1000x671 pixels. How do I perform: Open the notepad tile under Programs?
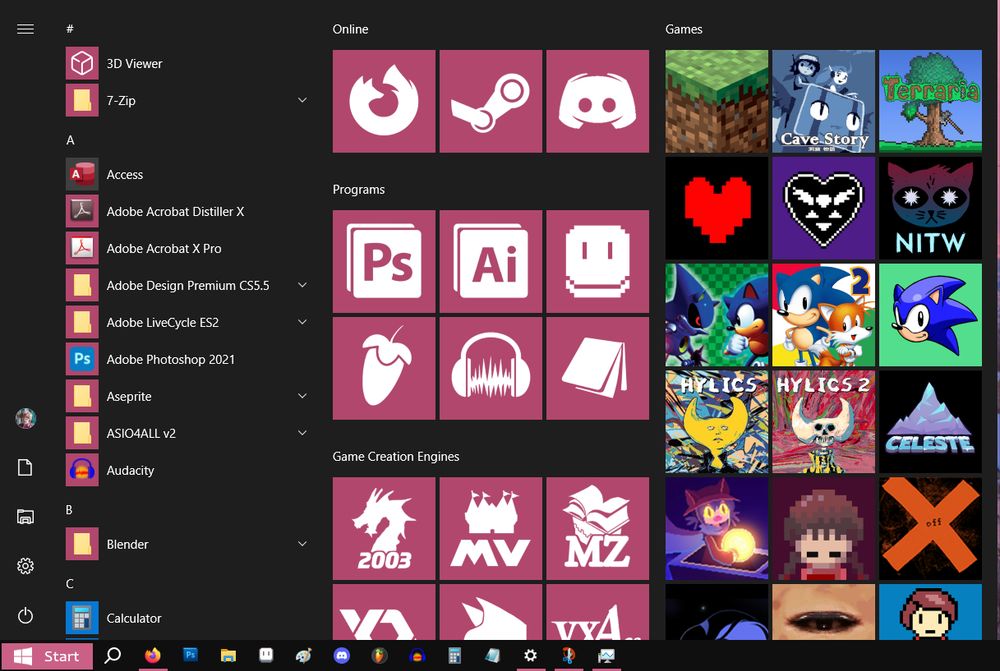(x=598, y=369)
